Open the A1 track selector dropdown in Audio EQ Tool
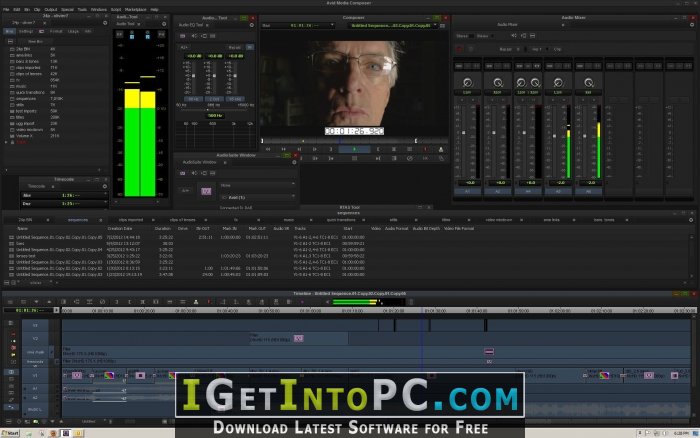The height and width of the screenshot is (438, 700). click(184, 47)
